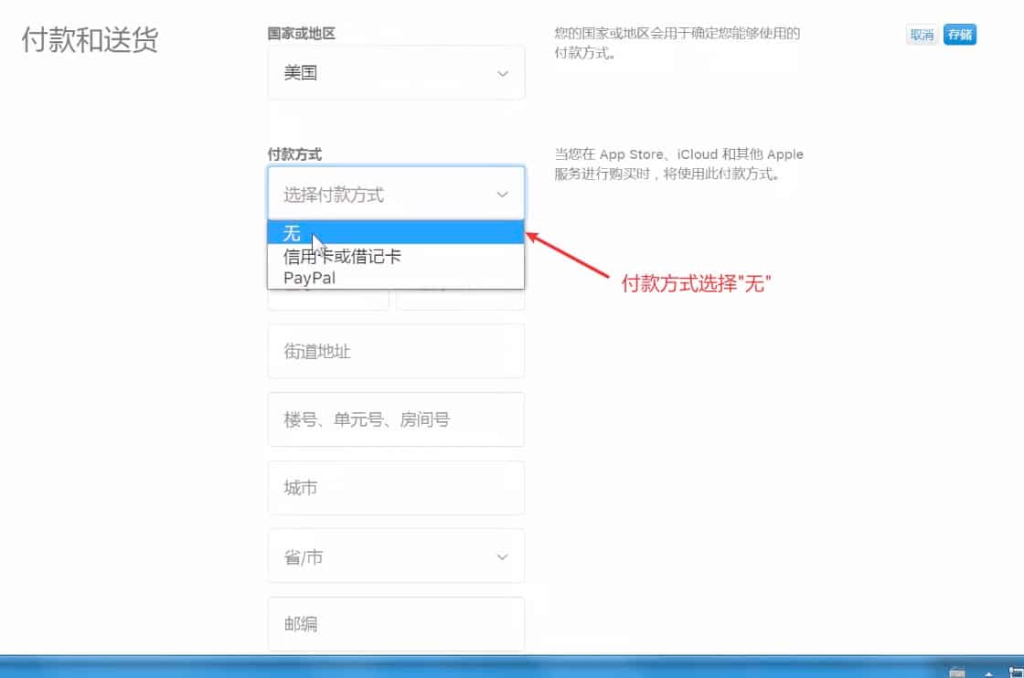Click the 邮编 postal code field
The height and width of the screenshot is (678, 1024).
[x=396, y=624]
